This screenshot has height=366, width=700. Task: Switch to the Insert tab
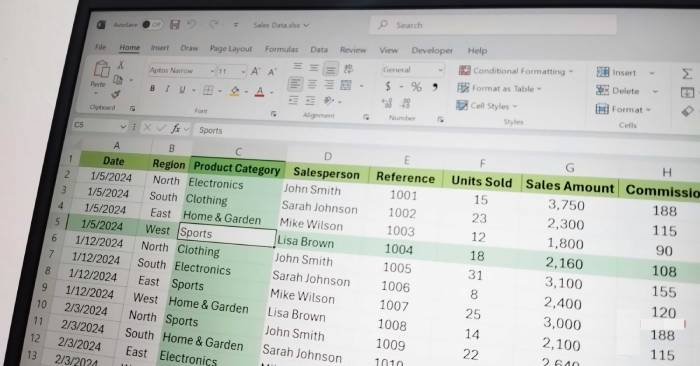pyautogui.click(x=160, y=48)
